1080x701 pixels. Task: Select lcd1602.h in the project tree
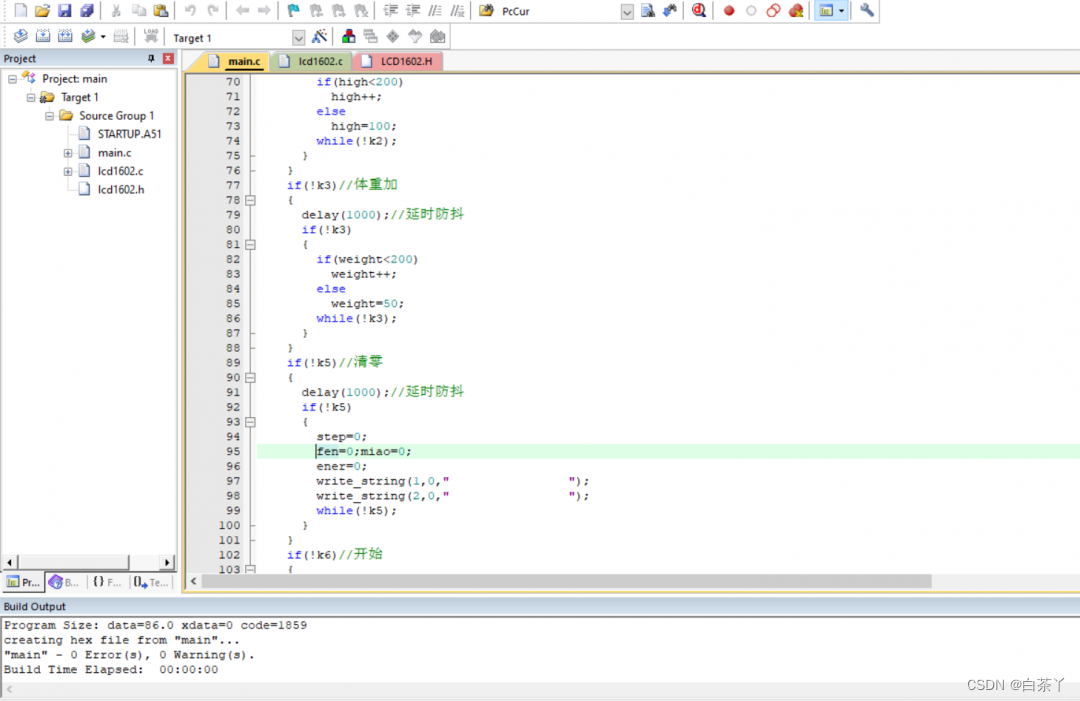(120, 189)
